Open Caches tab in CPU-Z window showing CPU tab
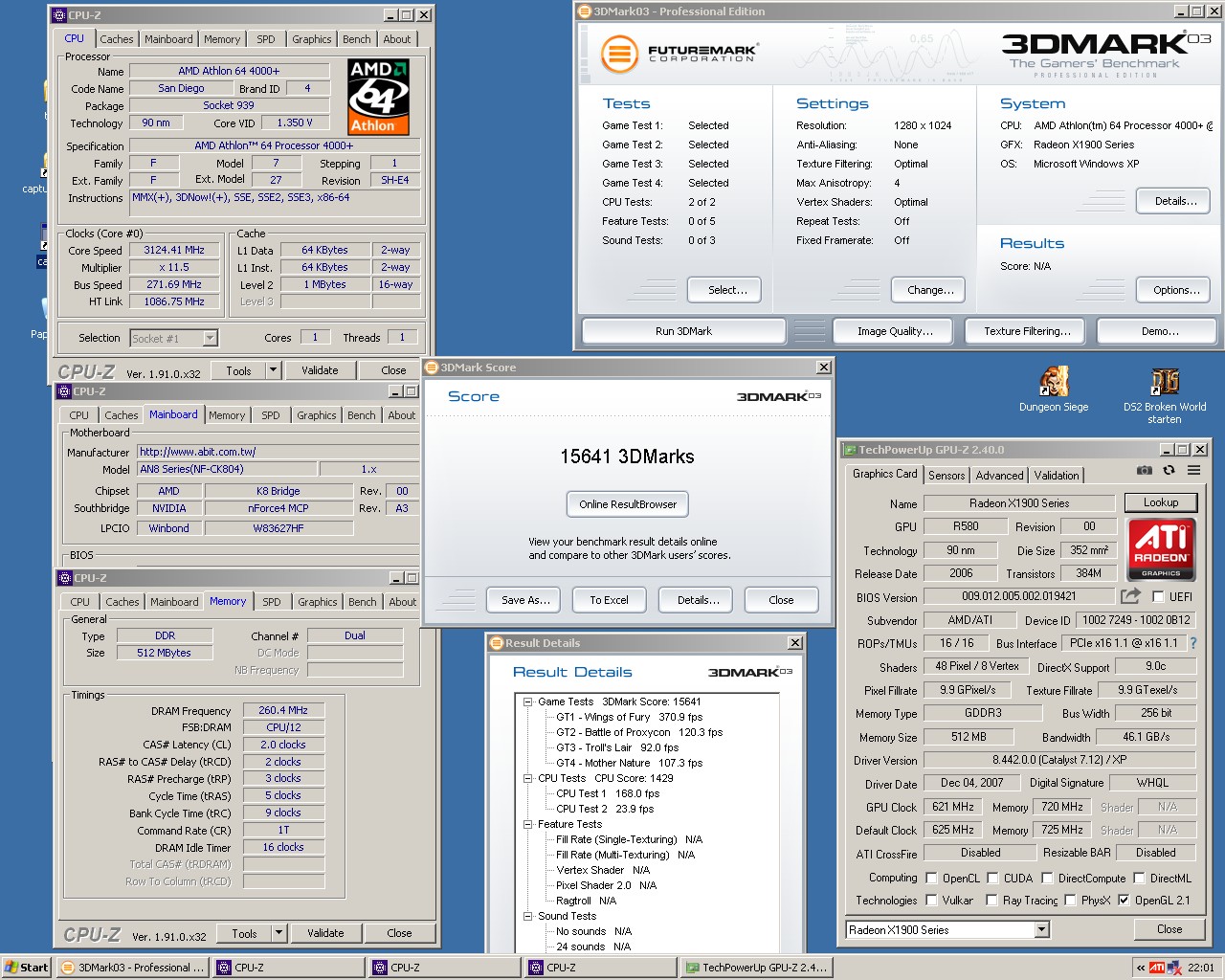The image size is (1225, 980). [x=117, y=39]
